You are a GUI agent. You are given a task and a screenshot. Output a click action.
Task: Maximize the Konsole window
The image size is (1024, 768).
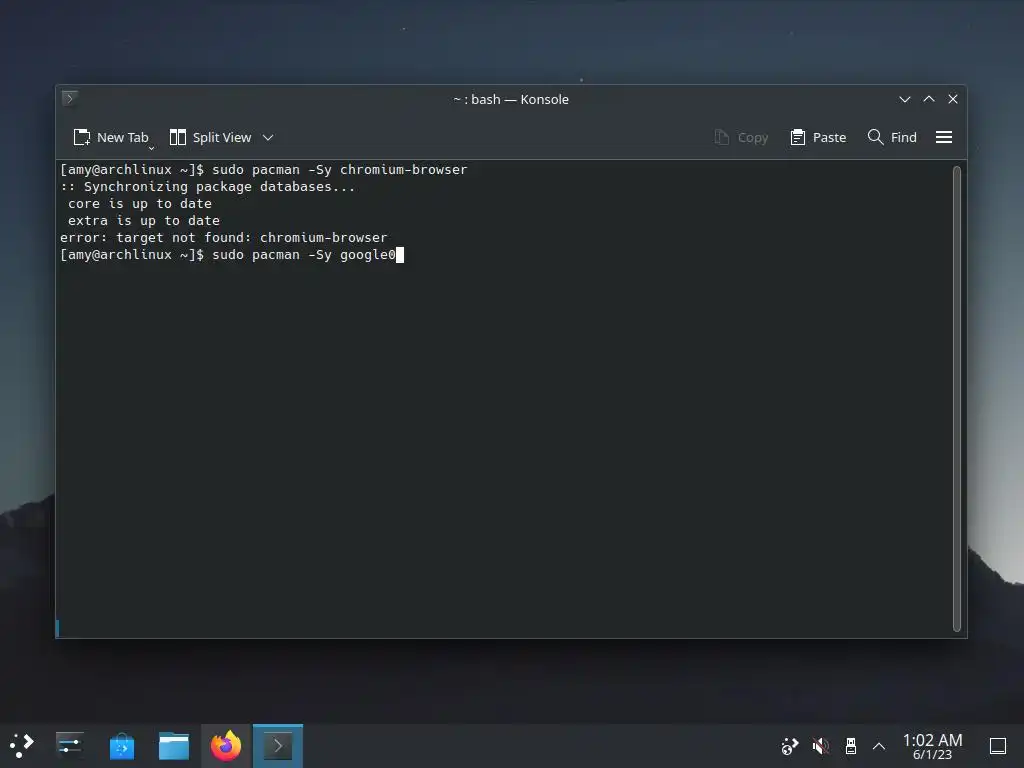tap(929, 99)
